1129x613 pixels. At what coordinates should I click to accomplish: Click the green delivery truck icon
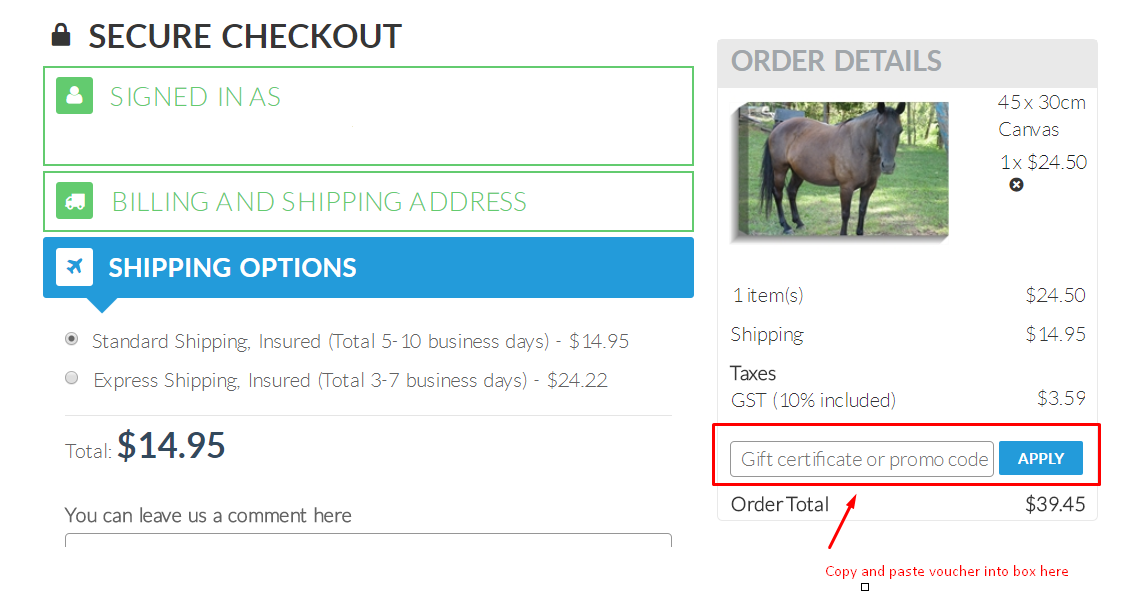coord(75,201)
